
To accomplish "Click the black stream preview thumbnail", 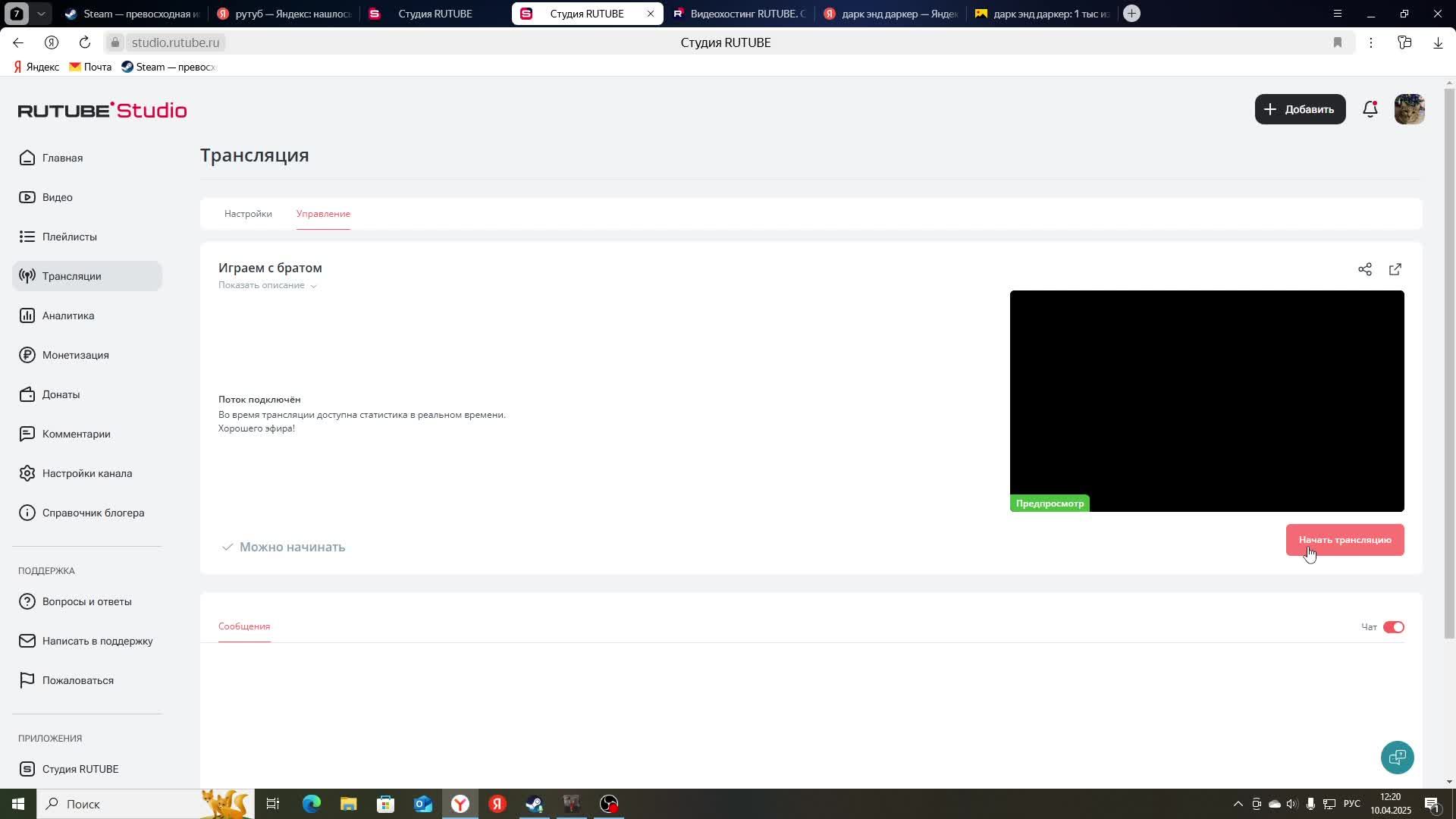I will click(1206, 400).
